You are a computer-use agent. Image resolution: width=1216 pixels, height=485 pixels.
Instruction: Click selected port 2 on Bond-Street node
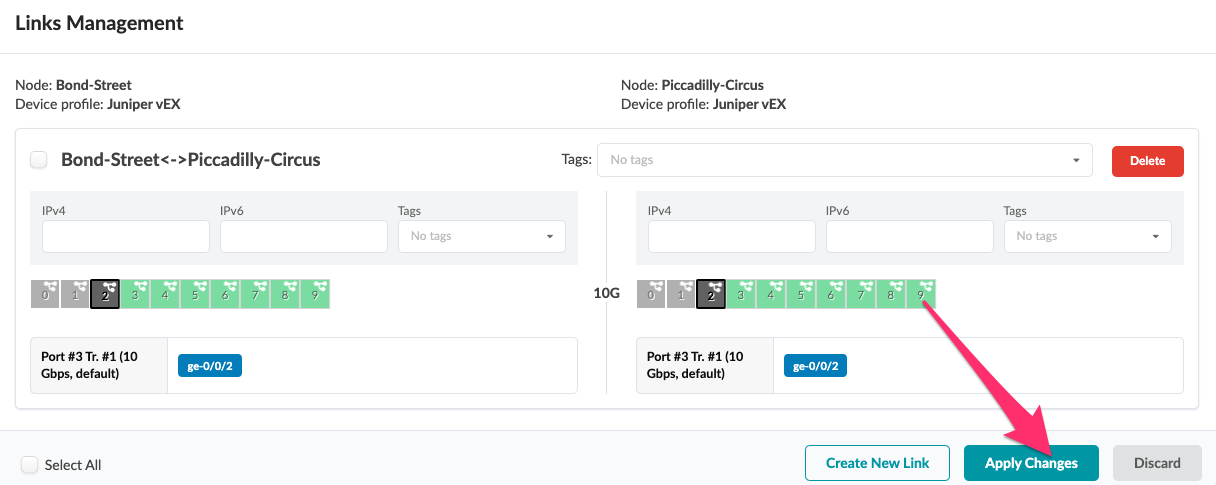click(105, 293)
